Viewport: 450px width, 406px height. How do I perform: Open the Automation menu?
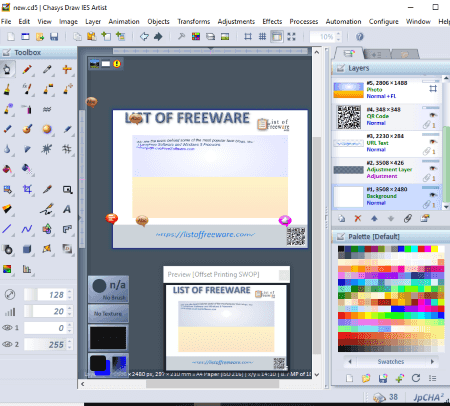[x=343, y=22]
